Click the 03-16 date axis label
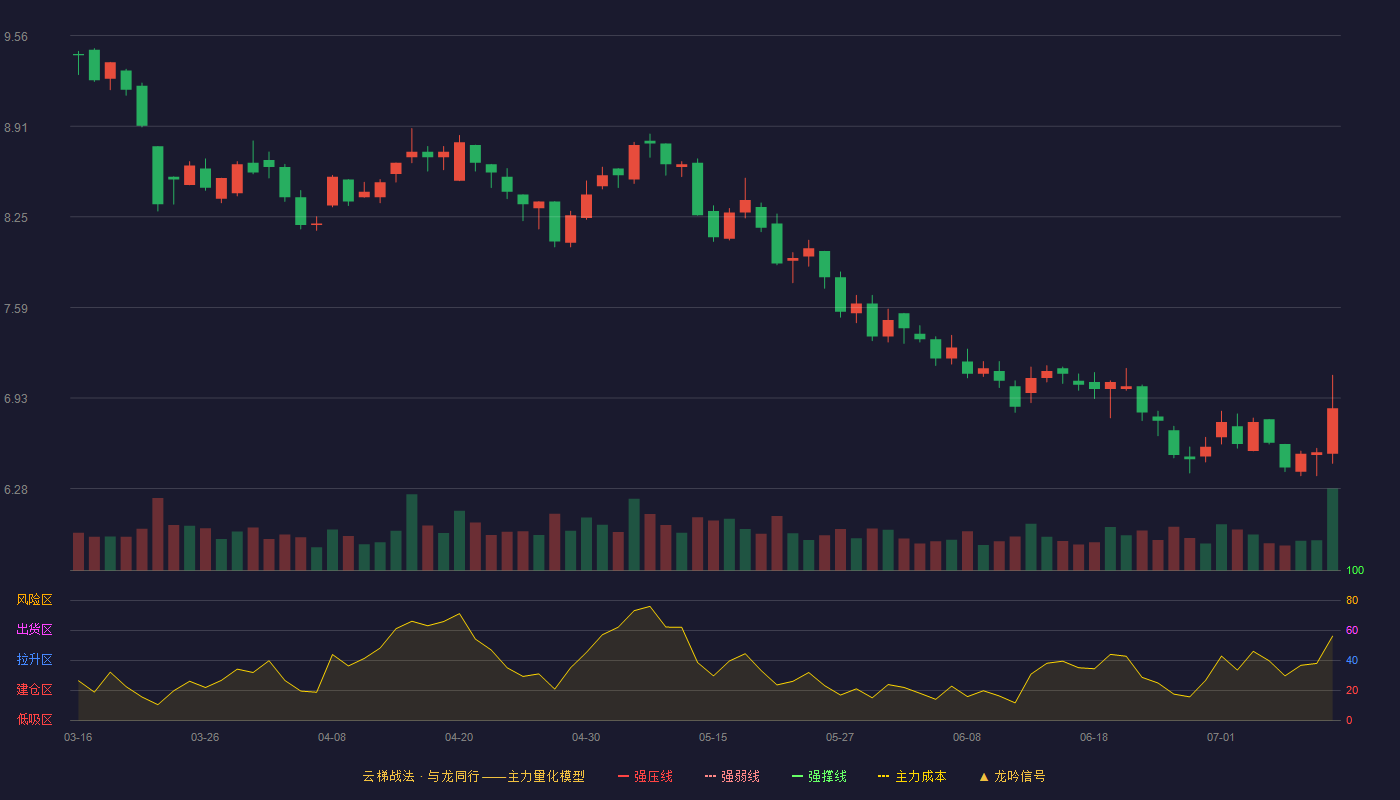The height and width of the screenshot is (800, 1400). click(78, 737)
